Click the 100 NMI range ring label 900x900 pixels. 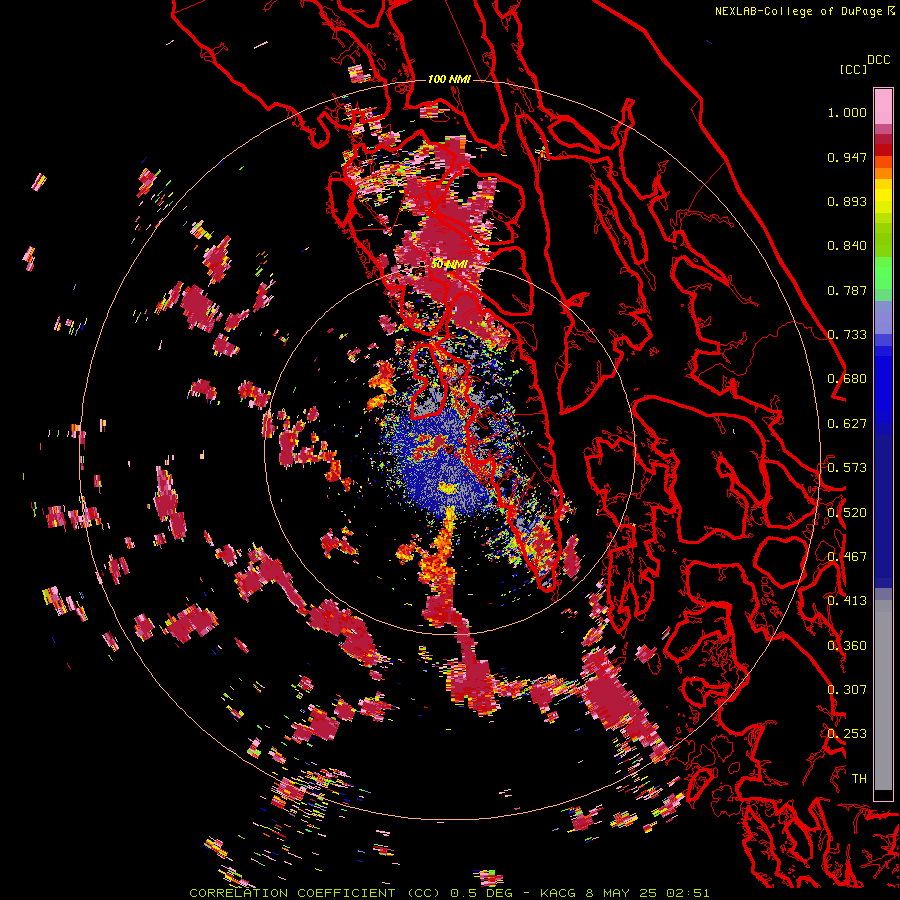[449, 79]
